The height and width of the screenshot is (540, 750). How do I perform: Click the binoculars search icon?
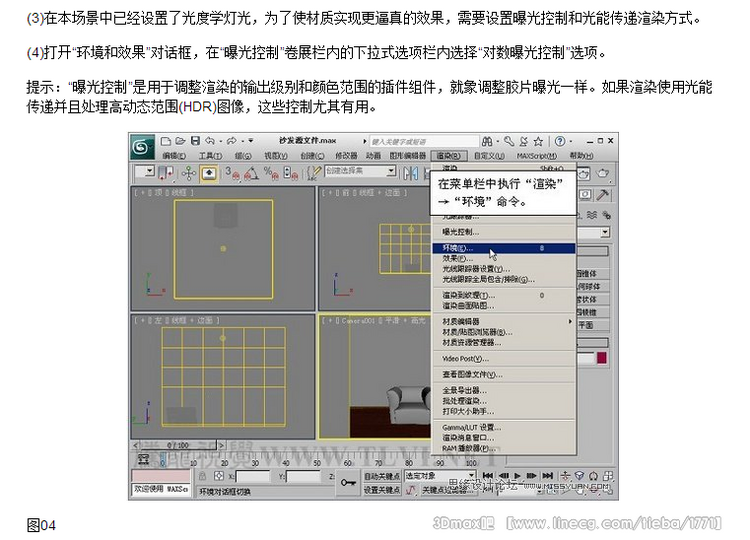click(x=487, y=141)
